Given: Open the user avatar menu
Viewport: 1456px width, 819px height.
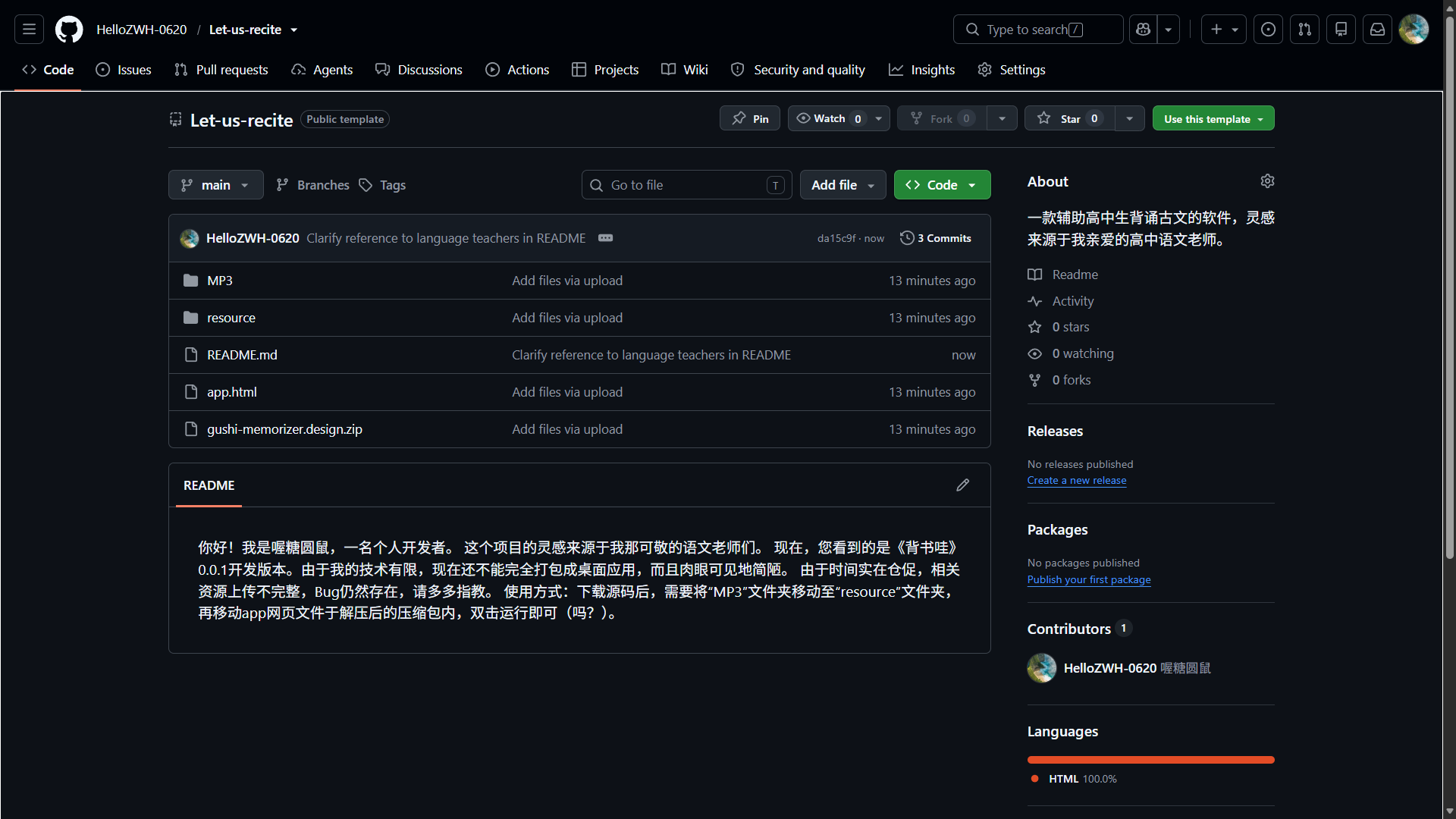Looking at the screenshot, I should [1414, 30].
